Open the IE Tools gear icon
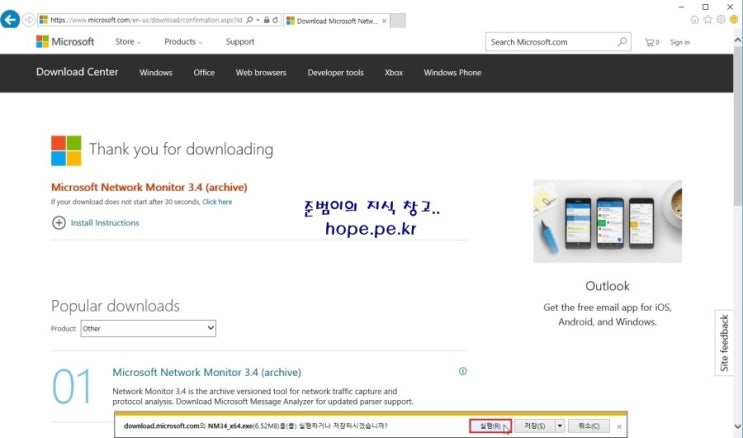 click(x=721, y=20)
